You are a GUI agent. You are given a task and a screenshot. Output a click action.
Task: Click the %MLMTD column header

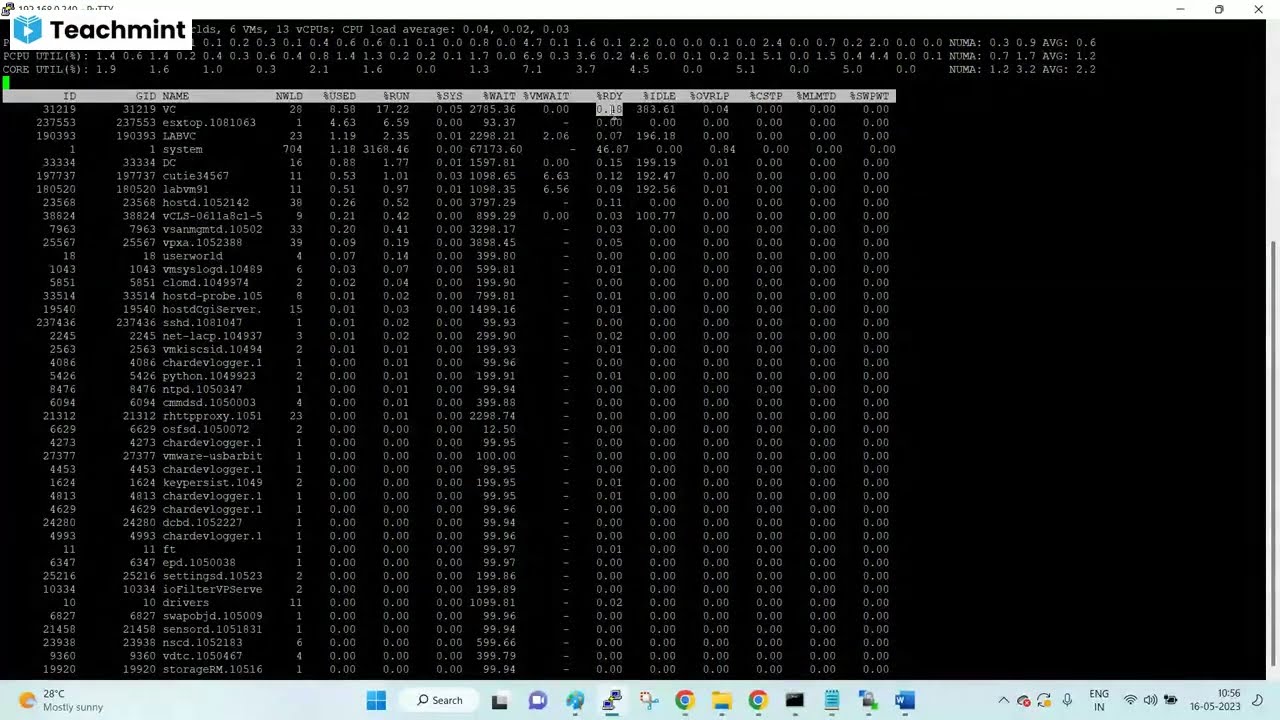(x=816, y=96)
